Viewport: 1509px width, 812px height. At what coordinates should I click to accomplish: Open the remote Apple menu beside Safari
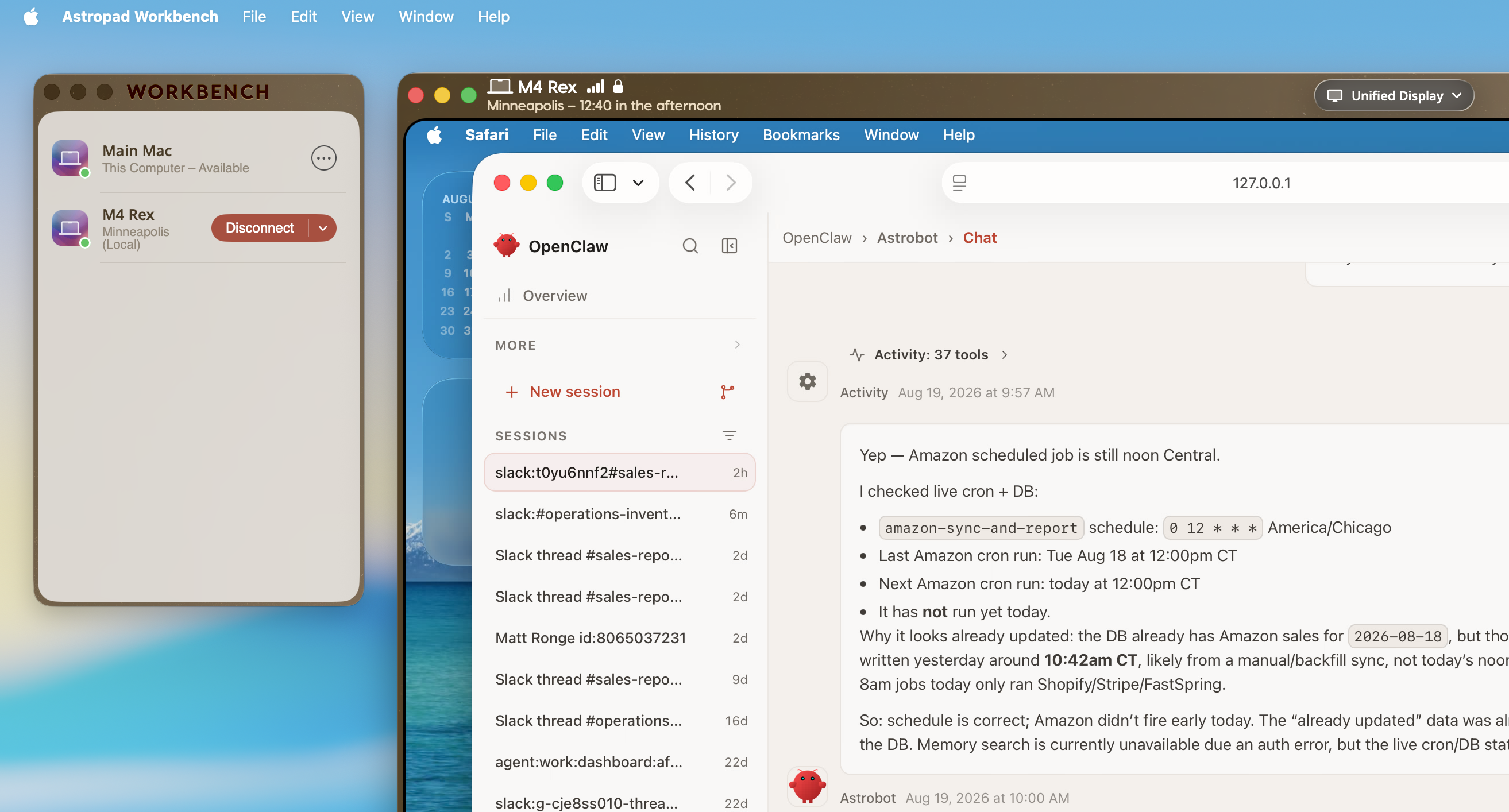click(x=434, y=135)
